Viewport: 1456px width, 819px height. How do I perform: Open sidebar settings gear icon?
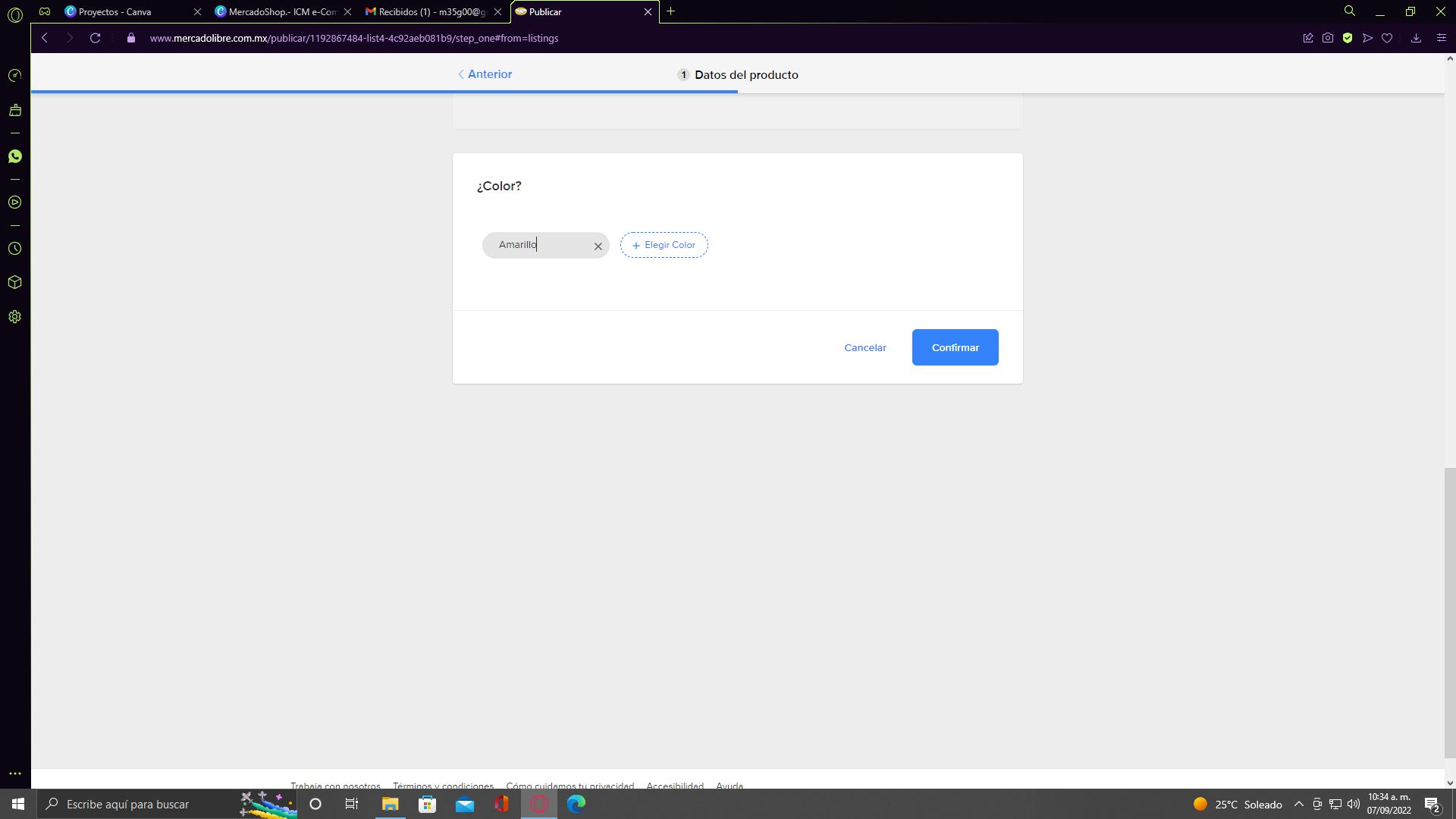pyautogui.click(x=14, y=317)
